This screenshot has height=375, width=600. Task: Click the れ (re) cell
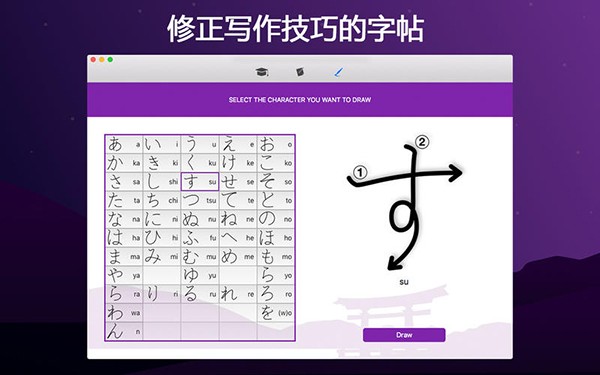click(238, 295)
